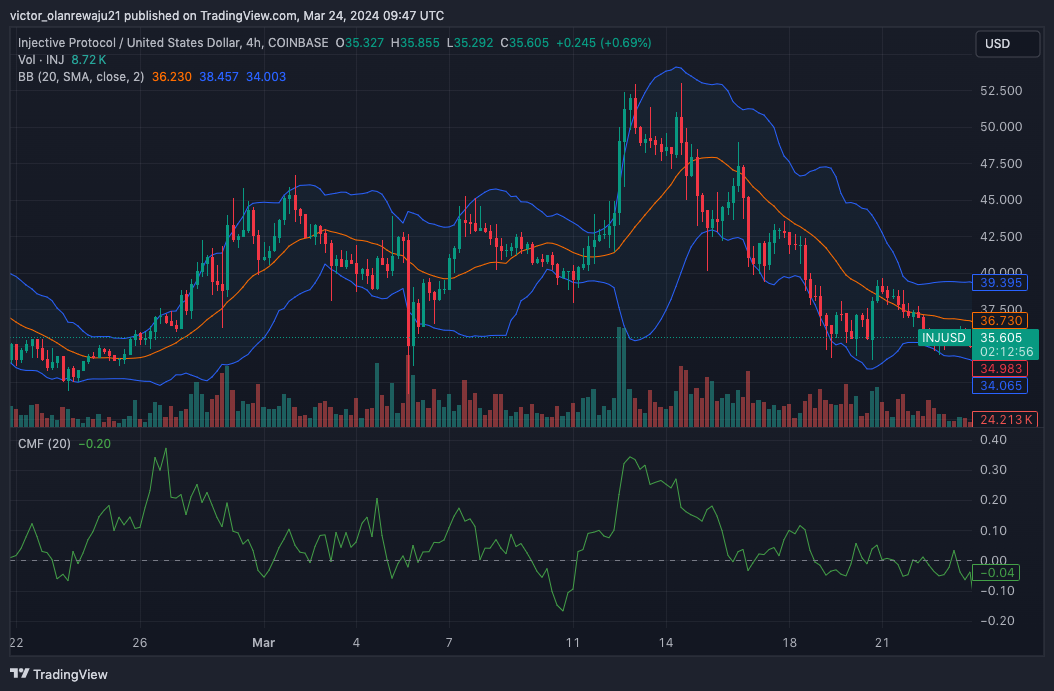Click the CMF (20) indicator legend
This screenshot has width=1054, height=691.
(x=44, y=443)
